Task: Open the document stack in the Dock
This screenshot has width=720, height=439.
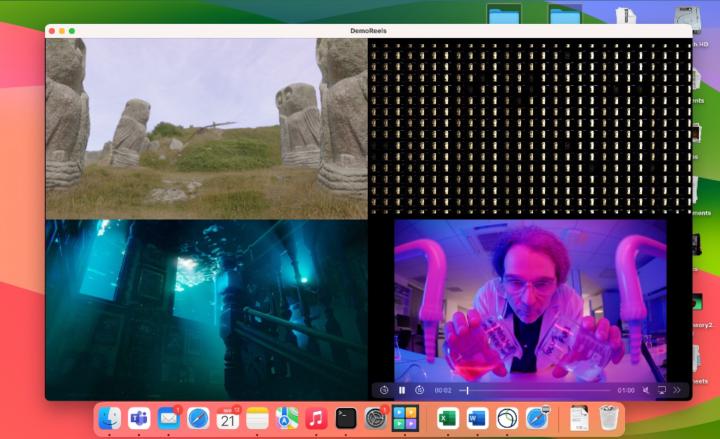Action: (579, 418)
